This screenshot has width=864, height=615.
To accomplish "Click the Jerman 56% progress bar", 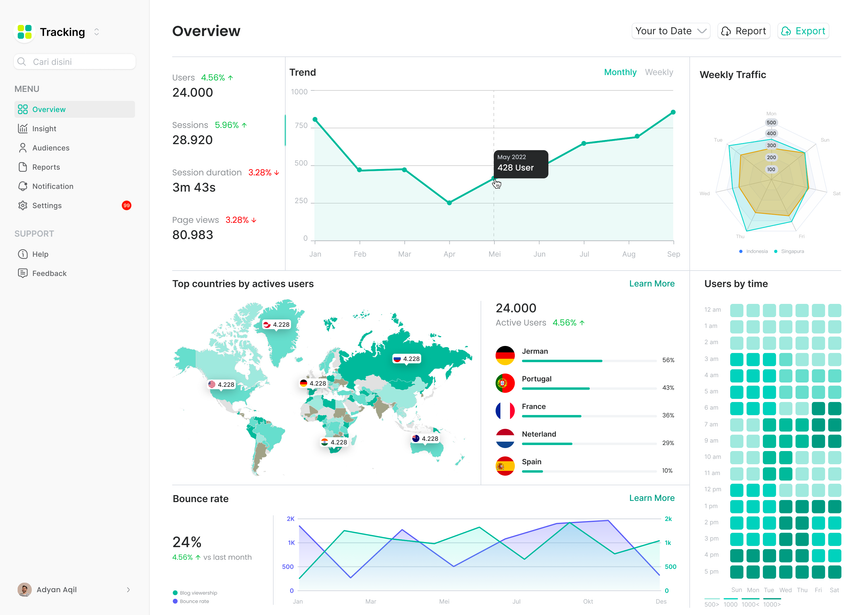I will 589,361.
